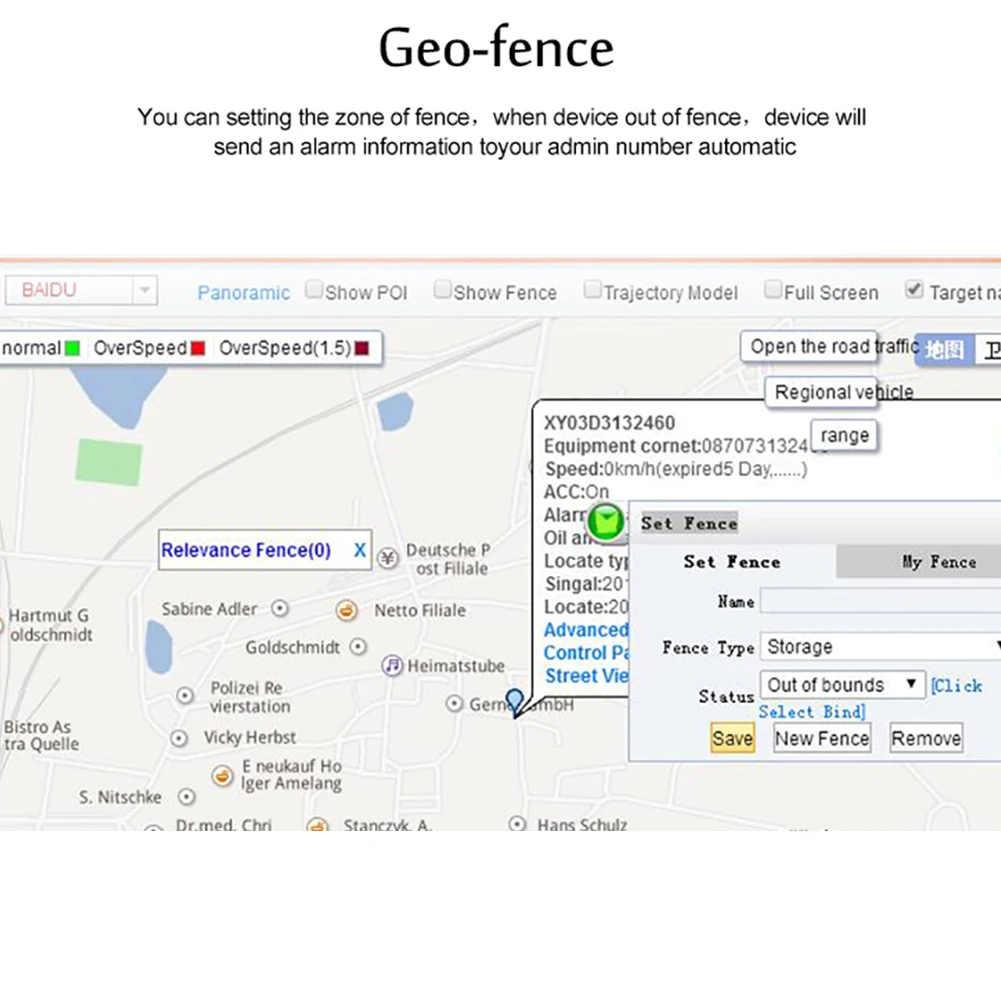This screenshot has height=1001, width=1001.
Task: Click the Set Fence dialog title bar
Action: coord(815,523)
